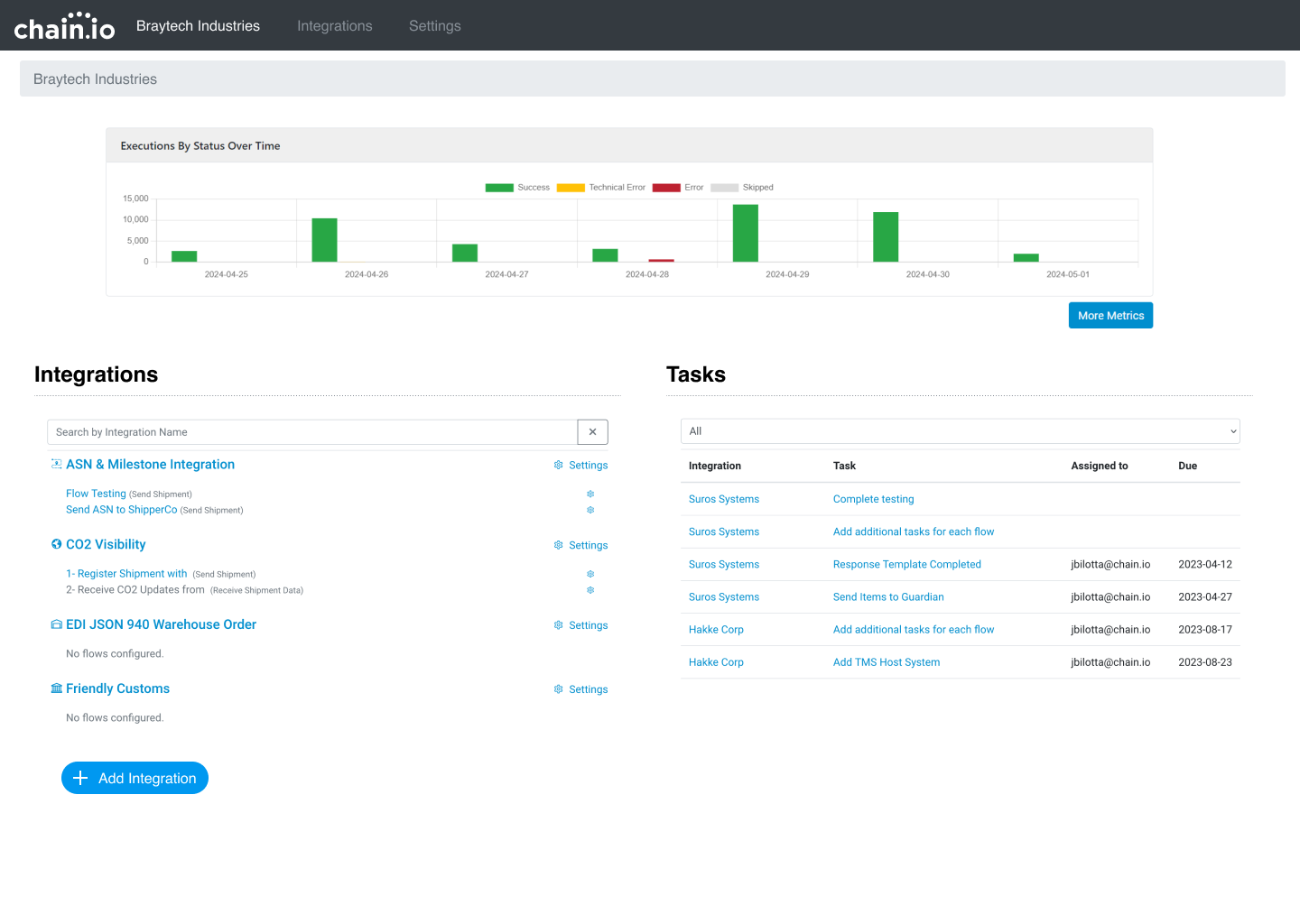Open EDI JSON 940 Warehouse Order integration

161,625
